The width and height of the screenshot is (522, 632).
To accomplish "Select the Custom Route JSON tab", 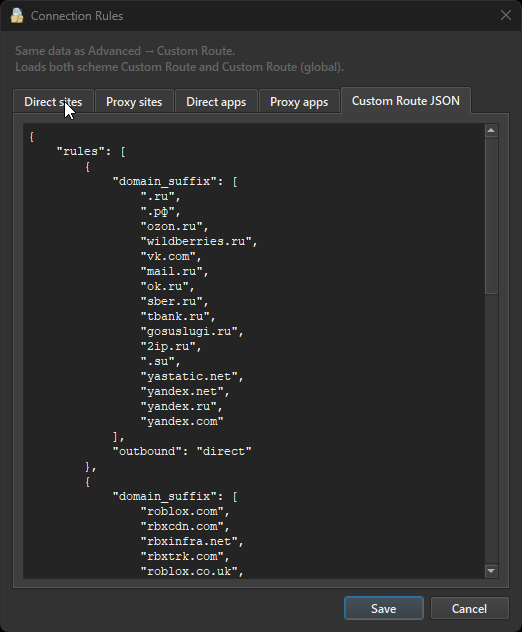I will pos(406,100).
